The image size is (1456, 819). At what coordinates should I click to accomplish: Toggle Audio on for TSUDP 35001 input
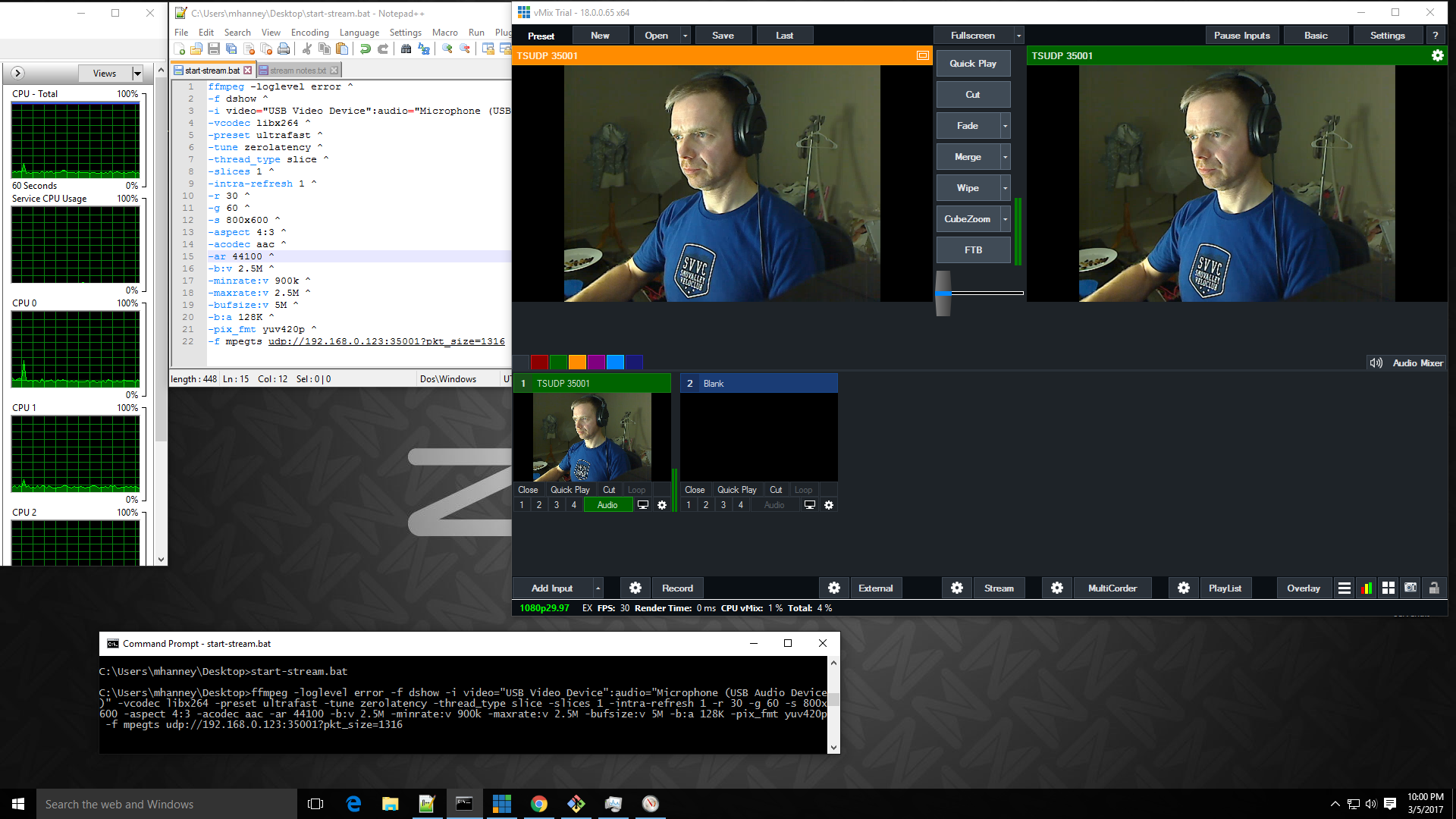pos(607,505)
